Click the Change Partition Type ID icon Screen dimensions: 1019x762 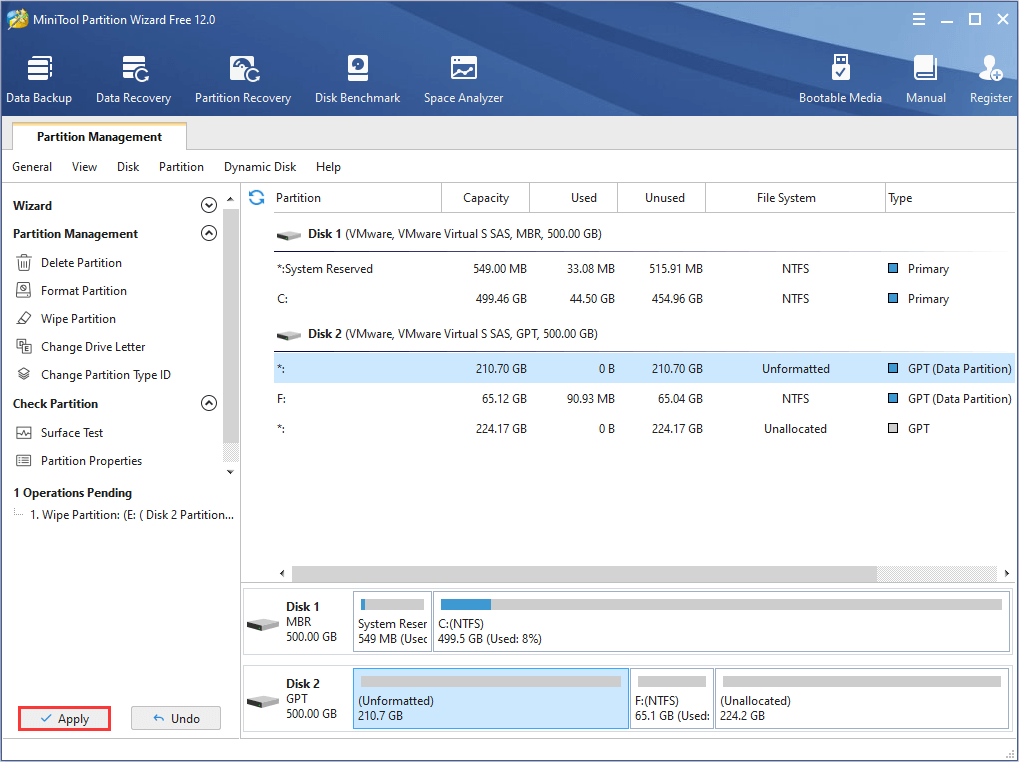[24, 374]
